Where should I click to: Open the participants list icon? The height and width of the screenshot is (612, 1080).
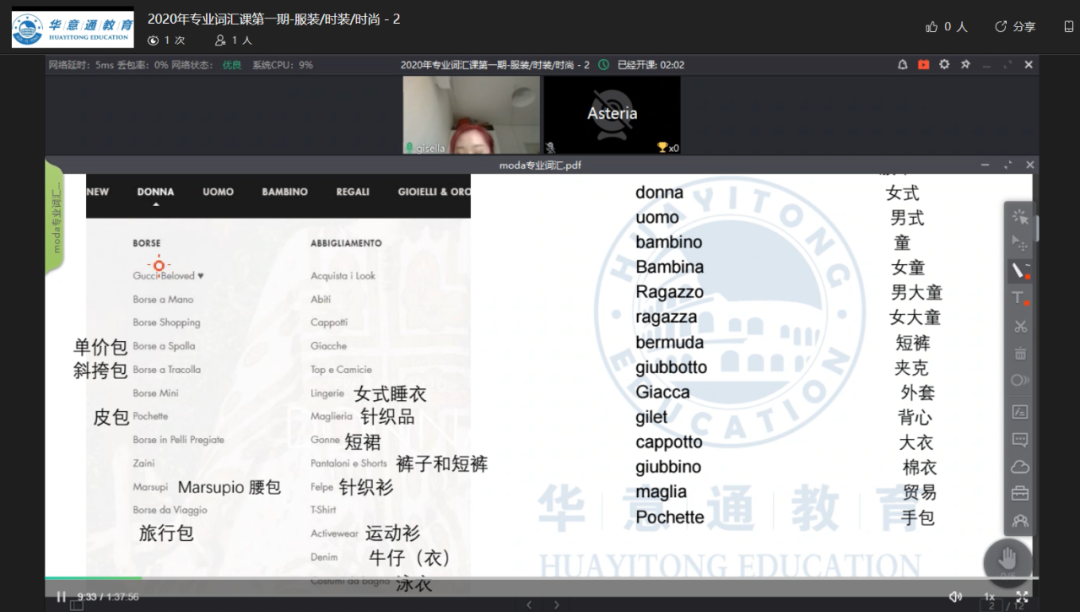coord(1020,521)
